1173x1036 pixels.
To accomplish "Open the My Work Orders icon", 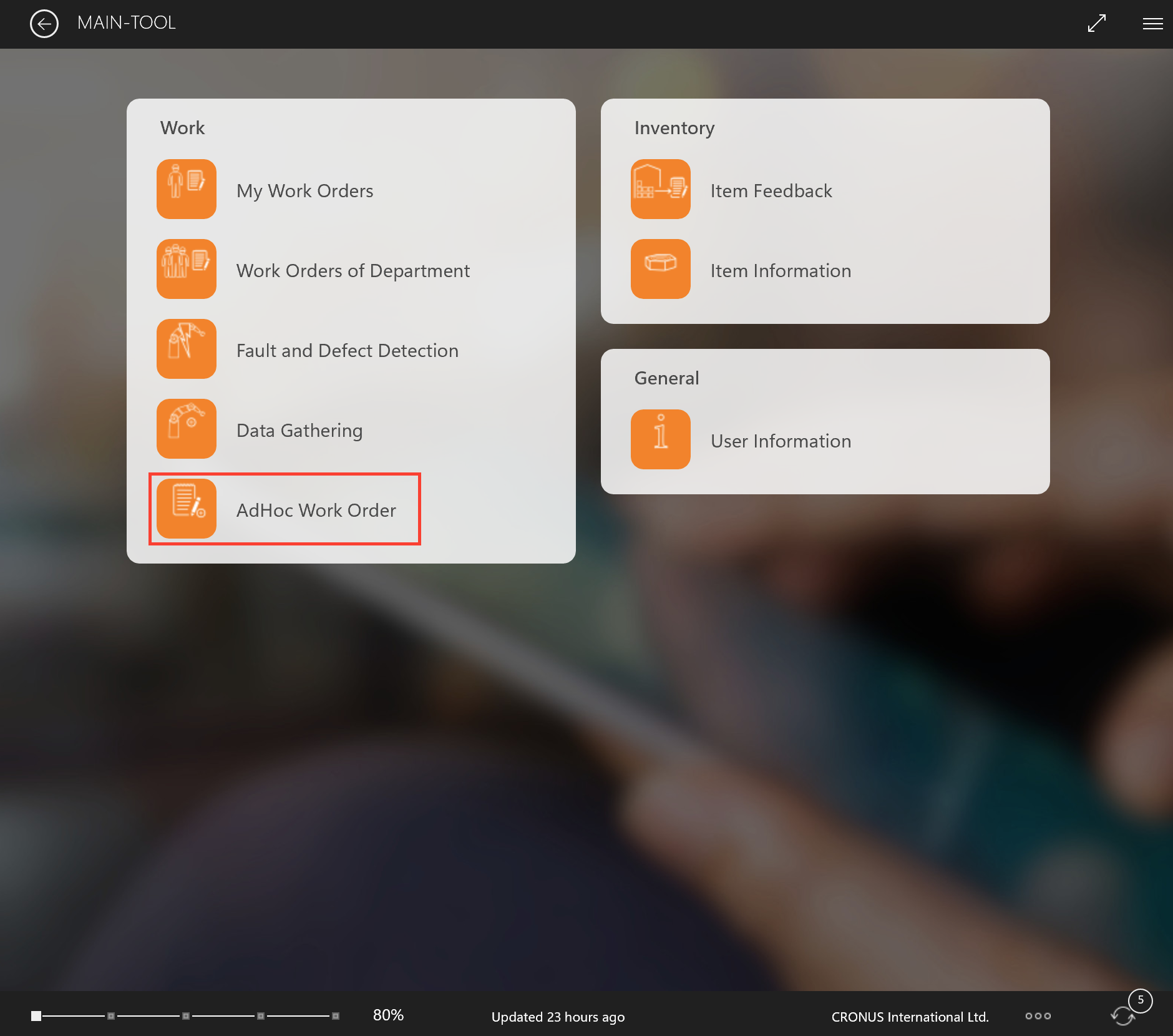I will (187, 189).
